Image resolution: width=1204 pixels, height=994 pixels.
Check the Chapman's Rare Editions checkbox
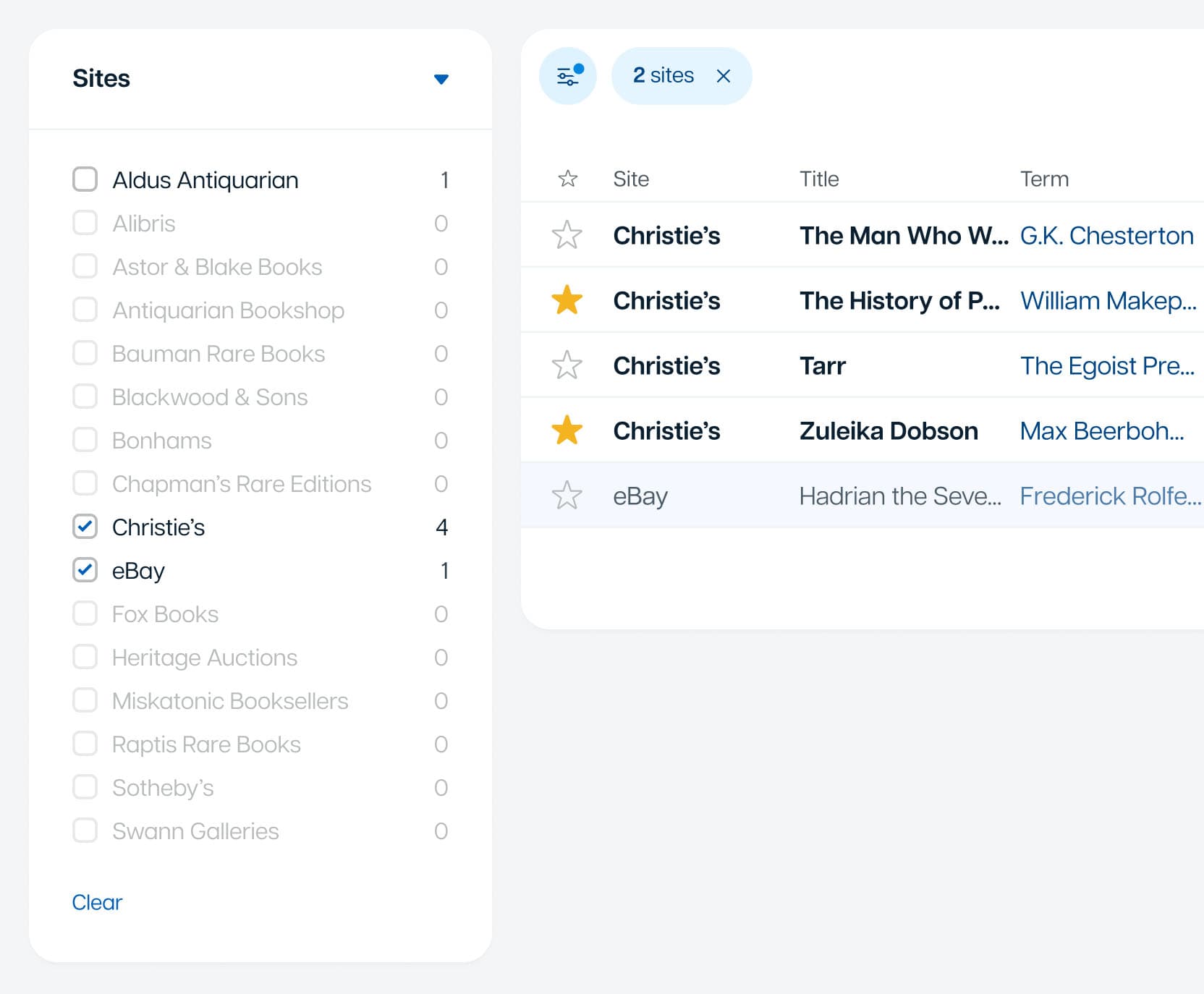coord(85,483)
